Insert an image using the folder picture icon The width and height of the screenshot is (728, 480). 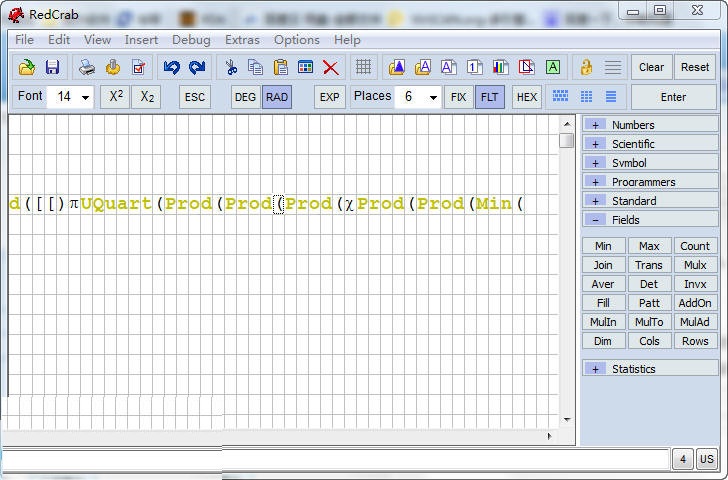point(397,67)
